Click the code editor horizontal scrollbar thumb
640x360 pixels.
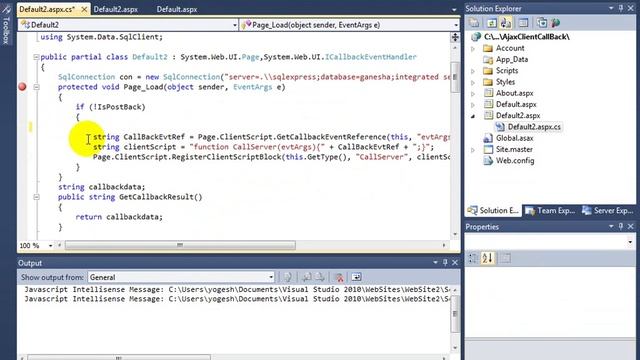pos(180,245)
